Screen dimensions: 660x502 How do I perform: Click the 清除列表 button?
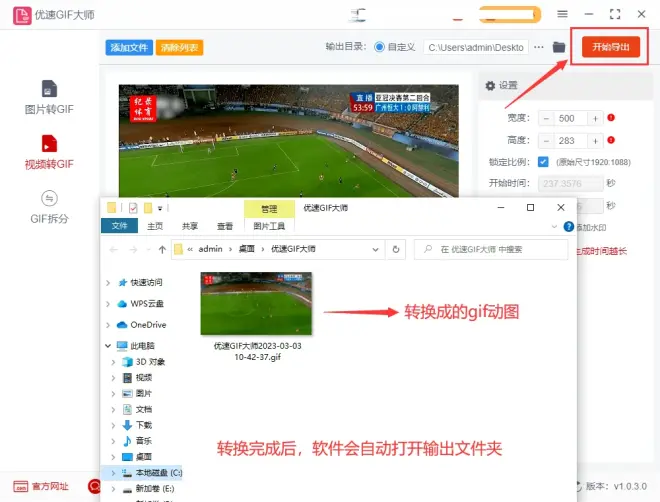(179, 48)
